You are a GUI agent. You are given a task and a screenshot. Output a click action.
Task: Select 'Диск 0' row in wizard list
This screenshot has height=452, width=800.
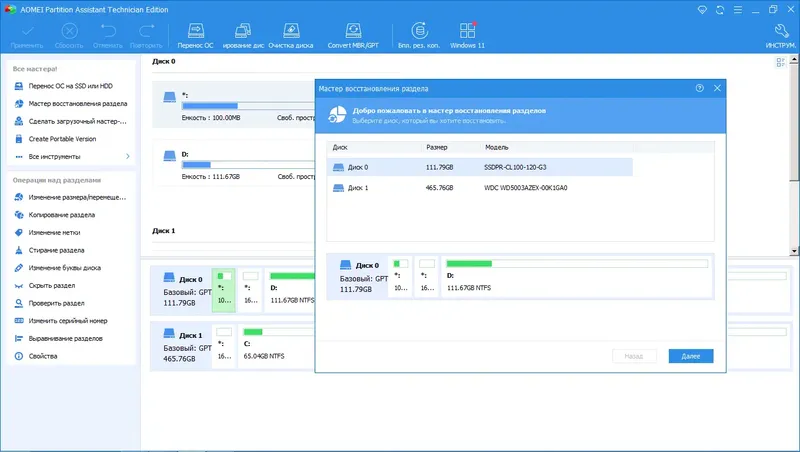coord(480,167)
